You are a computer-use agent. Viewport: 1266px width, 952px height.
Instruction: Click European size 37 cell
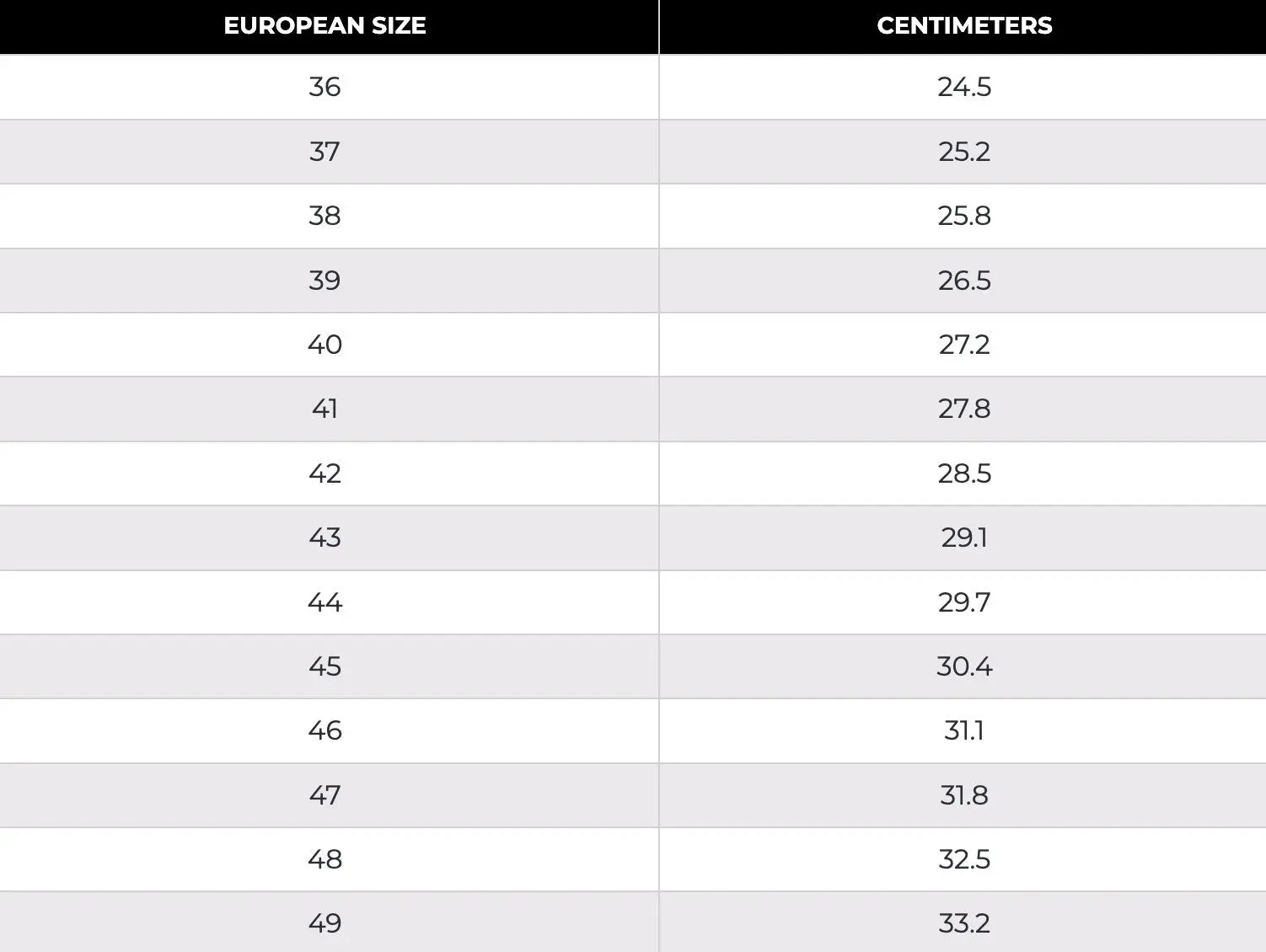(325, 152)
